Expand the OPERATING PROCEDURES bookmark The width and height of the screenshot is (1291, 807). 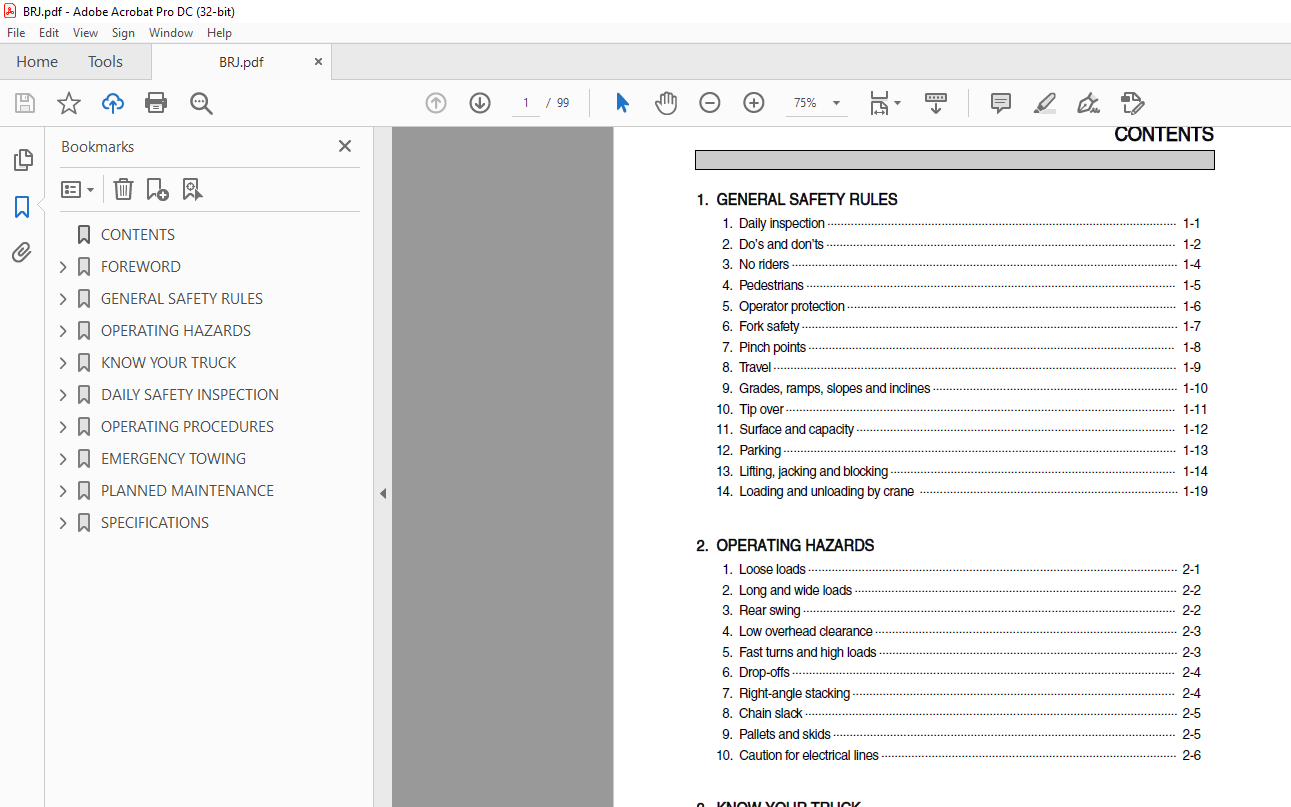coord(63,427)
